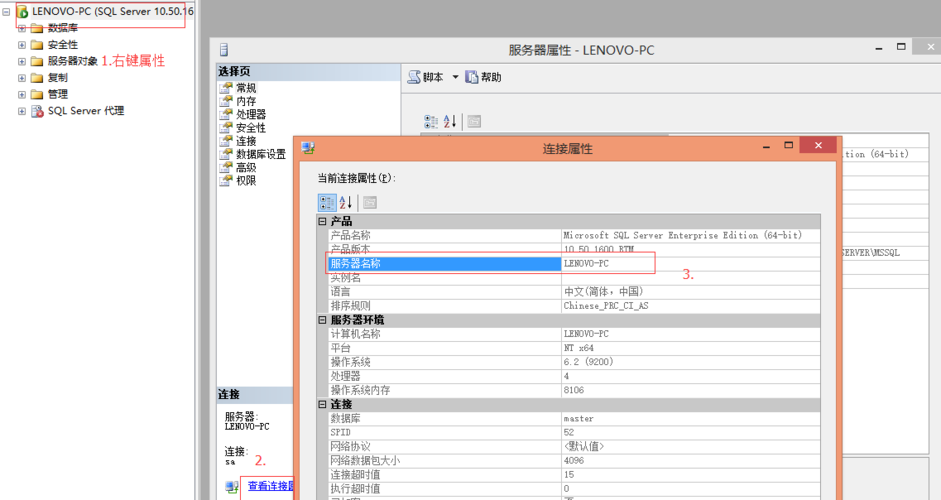Expand the 数据库 folder
Image resolution: width=941 pixels, height=500 pixels.
coord(22,28)
